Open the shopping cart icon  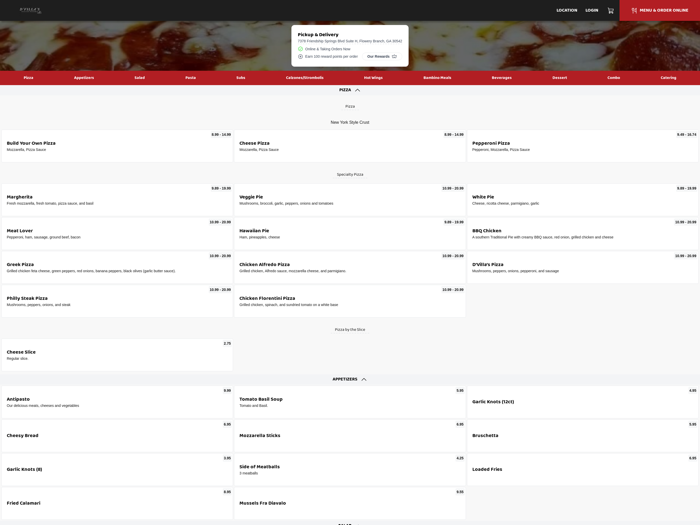click(610, 11)
